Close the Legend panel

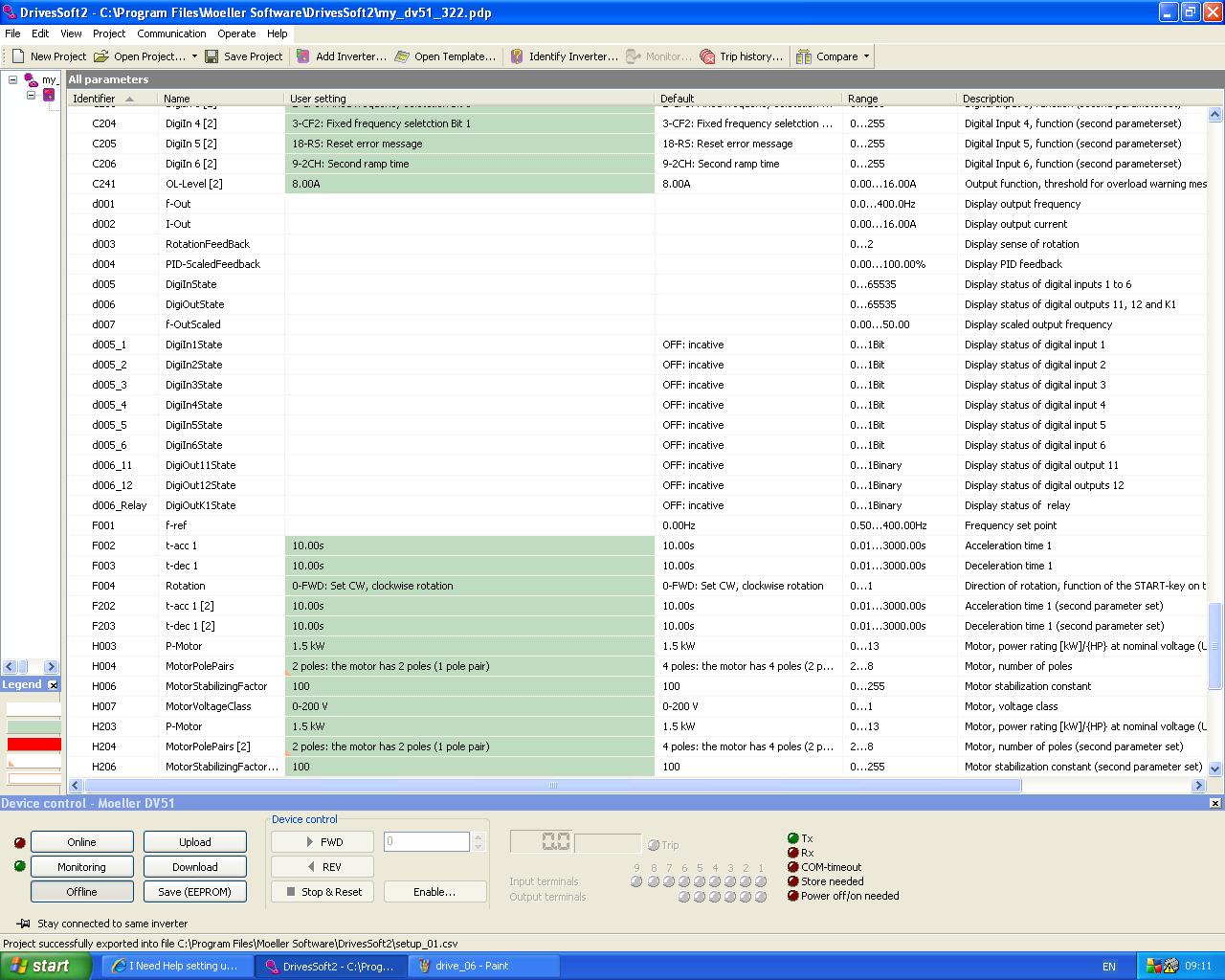[54, 684]
